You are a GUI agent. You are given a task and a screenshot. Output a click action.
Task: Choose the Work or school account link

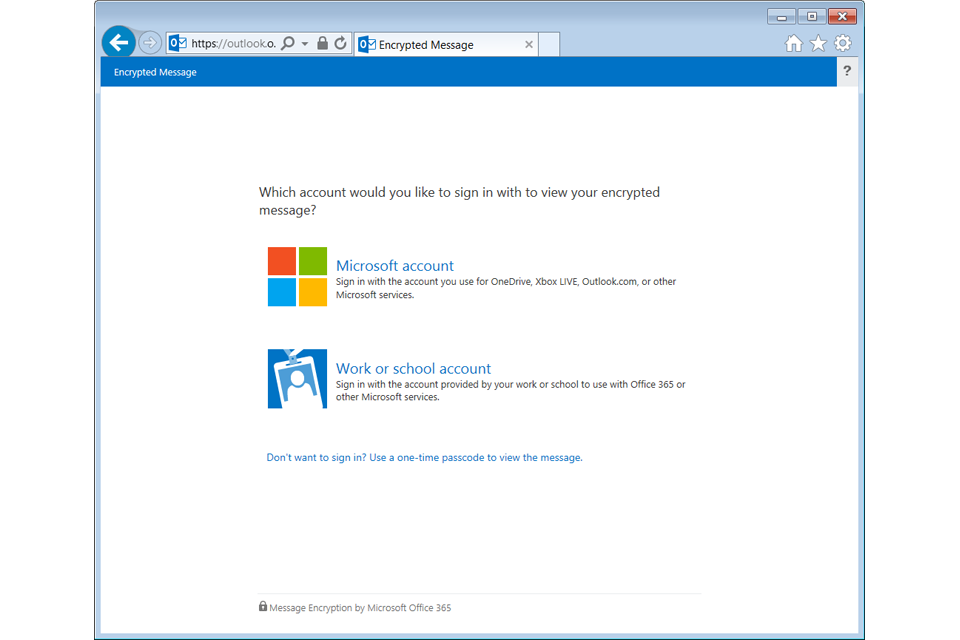(x=413, y=369)
